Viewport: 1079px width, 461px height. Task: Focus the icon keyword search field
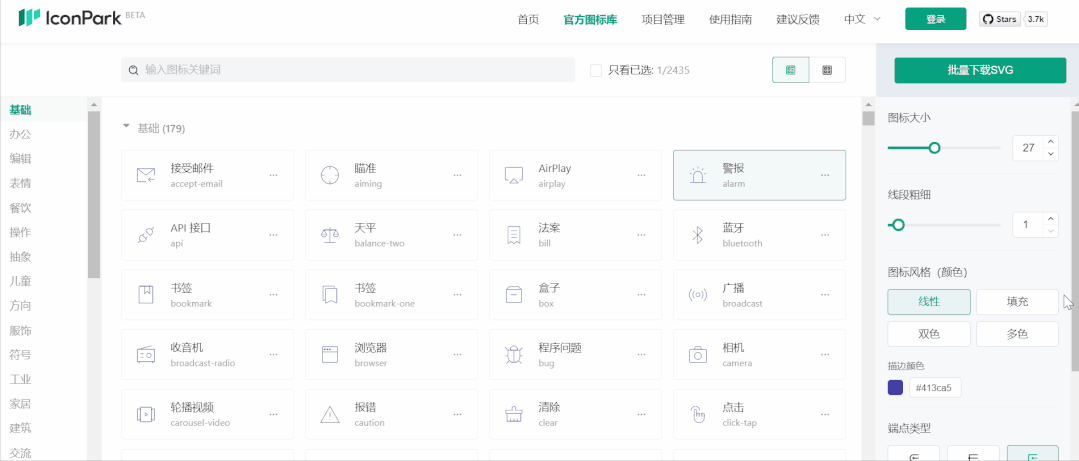click(348, 70)
